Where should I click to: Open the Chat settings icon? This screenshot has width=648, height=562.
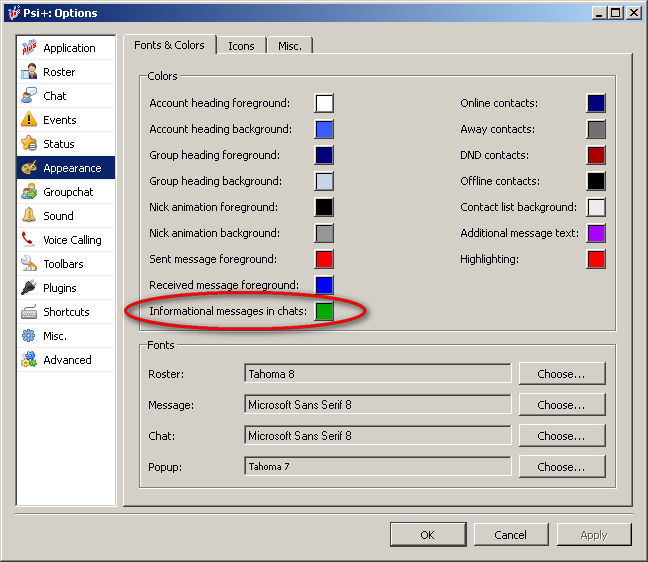28,96
